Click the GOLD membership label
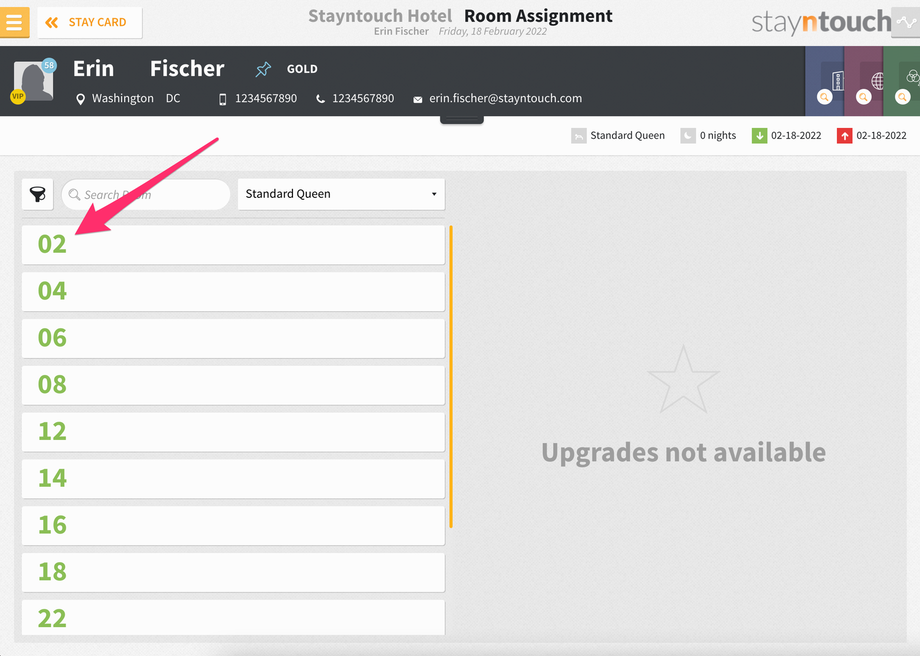This screenshot has height=656, width=920. (x=302, y=69)
